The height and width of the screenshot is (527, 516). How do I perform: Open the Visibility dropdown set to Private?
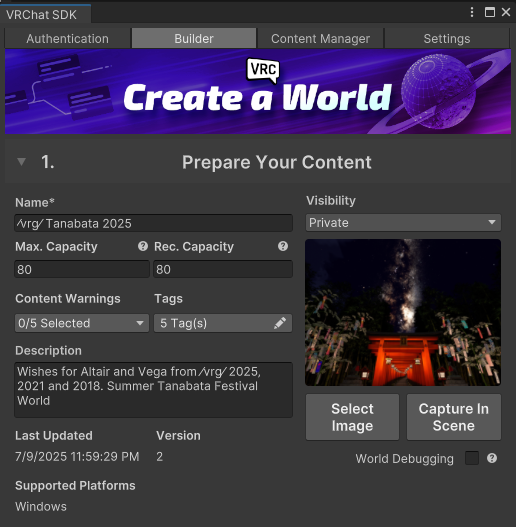(403, 222)
